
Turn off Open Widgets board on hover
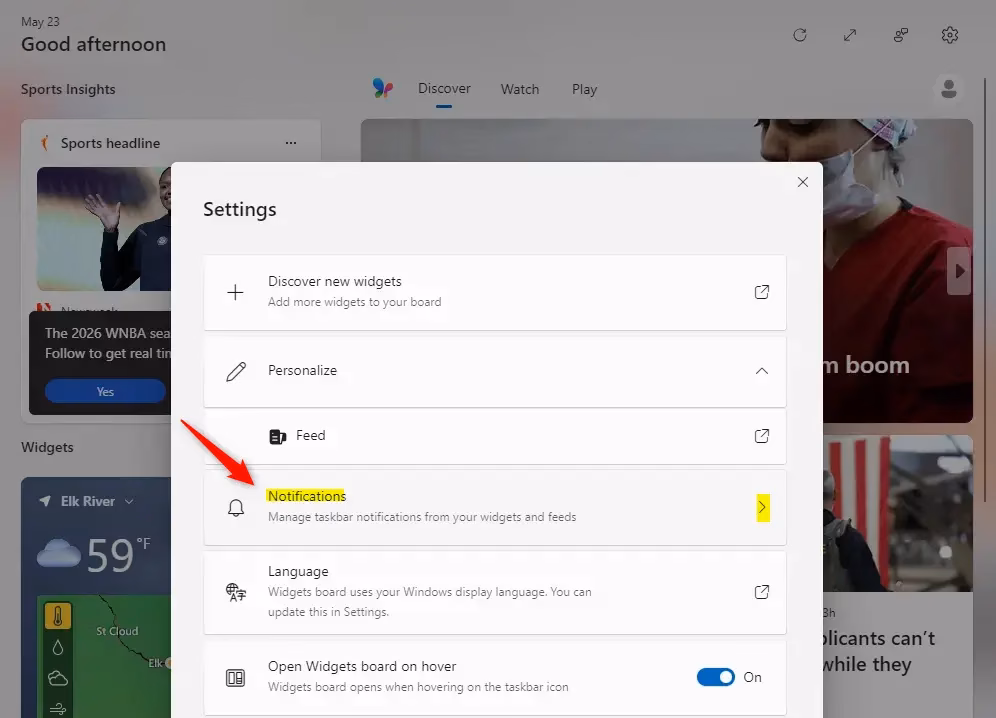[716, 677]
